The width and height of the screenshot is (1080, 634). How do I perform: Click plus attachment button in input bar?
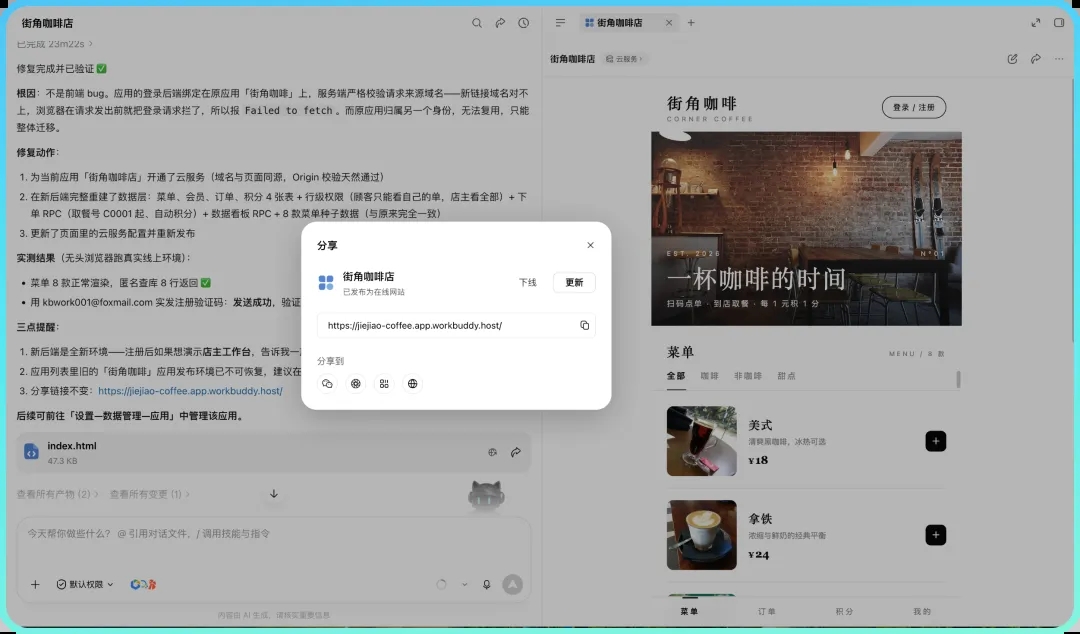(x=35, y=584)
